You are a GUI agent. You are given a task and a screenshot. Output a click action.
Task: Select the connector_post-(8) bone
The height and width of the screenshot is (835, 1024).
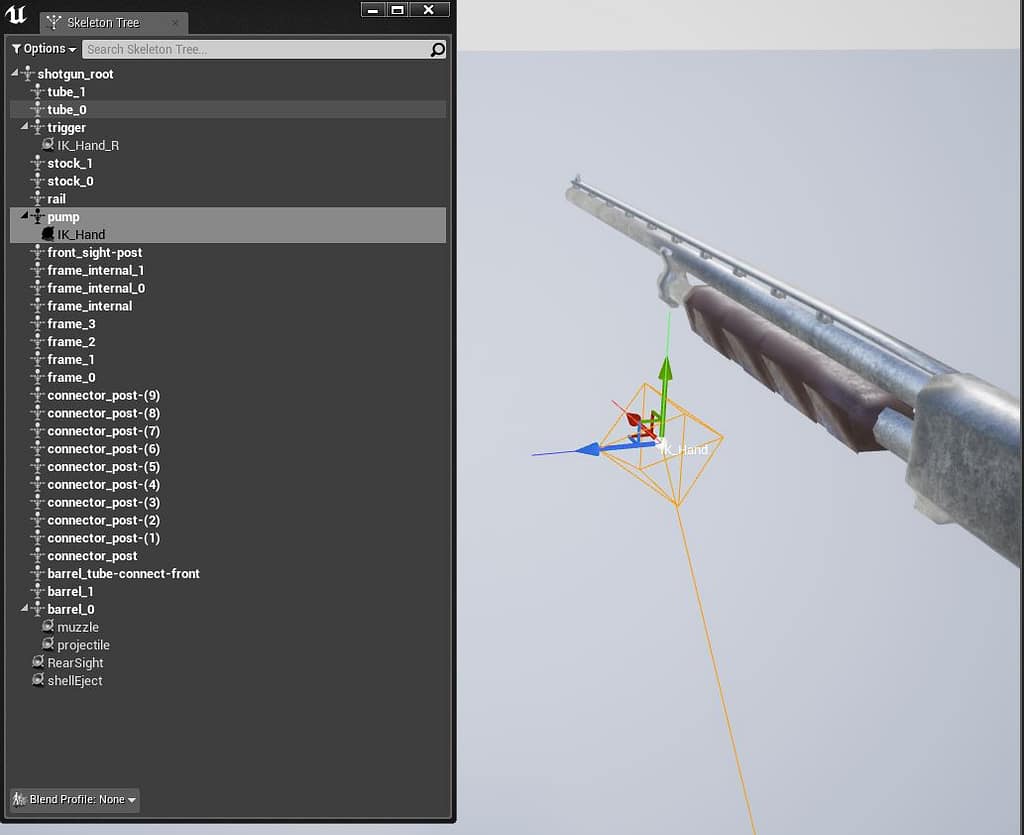103,413
